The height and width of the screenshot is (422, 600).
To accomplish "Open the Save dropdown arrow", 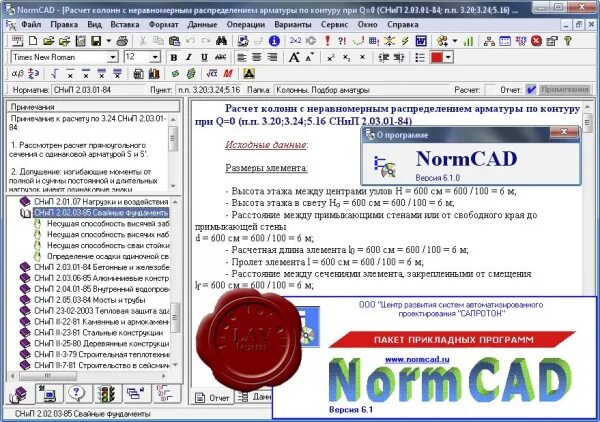I will pos(109,41).
